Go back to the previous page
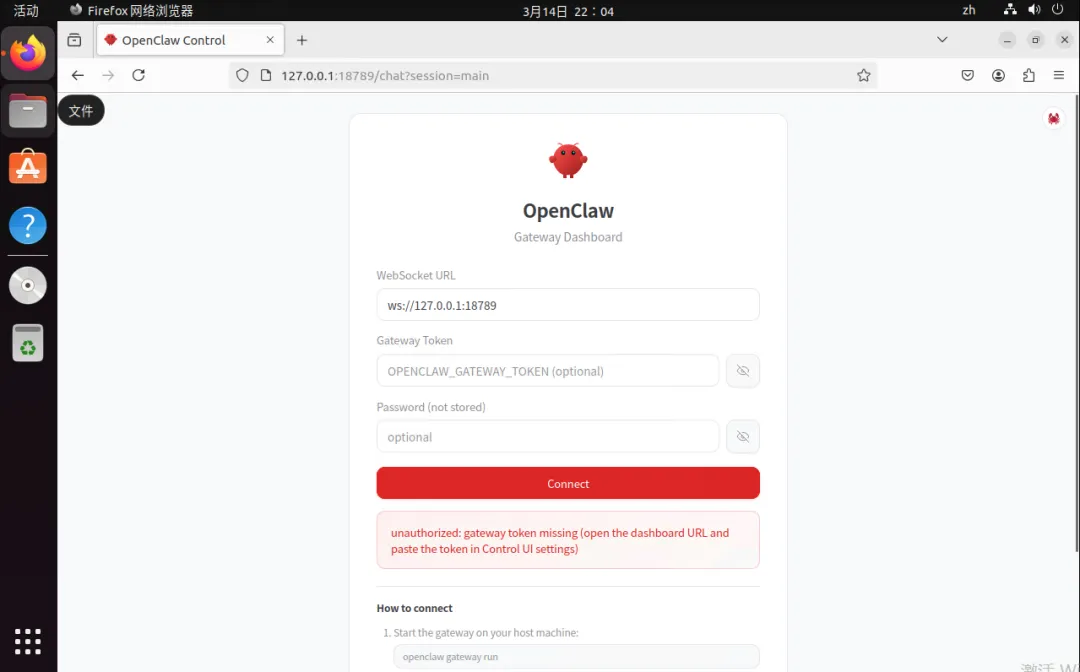 point(78,76)
